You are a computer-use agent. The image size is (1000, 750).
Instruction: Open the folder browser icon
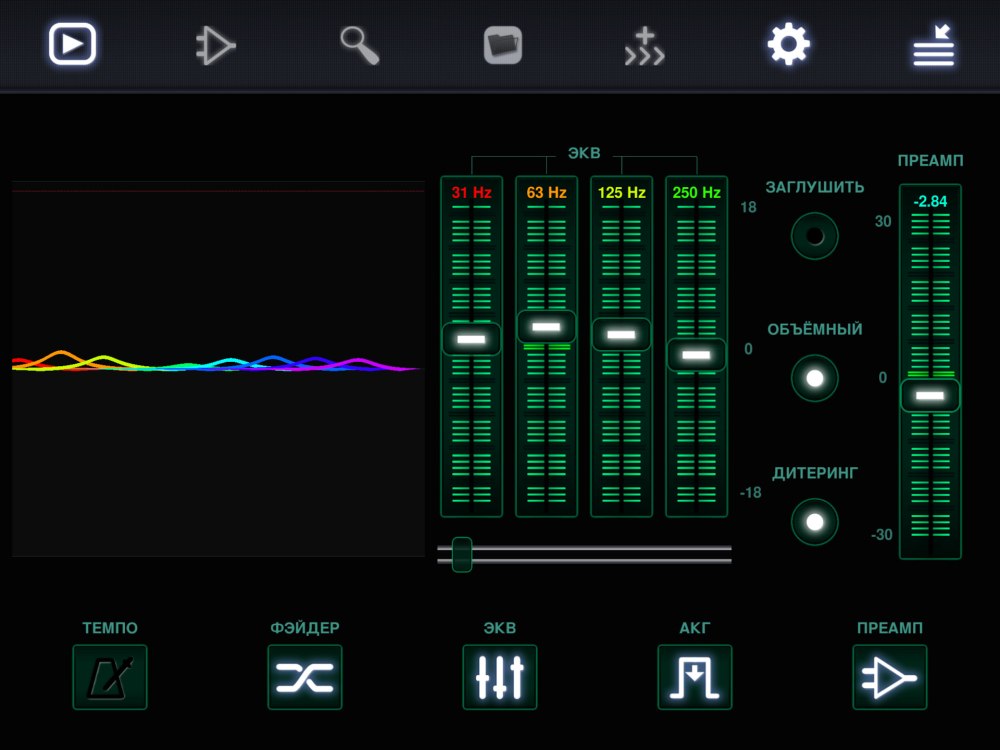[503, 45]
